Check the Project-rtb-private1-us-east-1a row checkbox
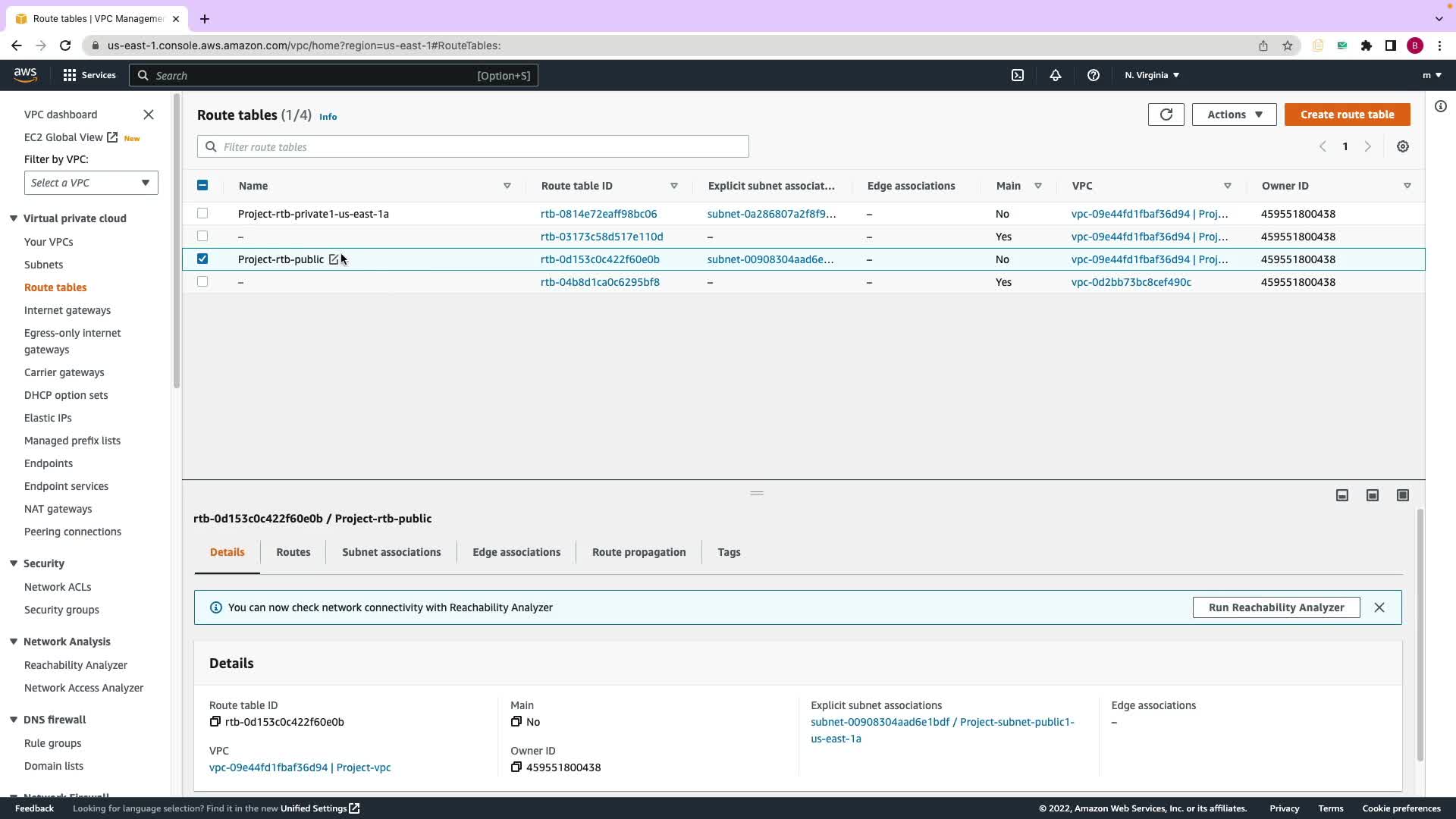Image resolution: width=1456 pixels, height=819 pixels. tap(202, 214)
